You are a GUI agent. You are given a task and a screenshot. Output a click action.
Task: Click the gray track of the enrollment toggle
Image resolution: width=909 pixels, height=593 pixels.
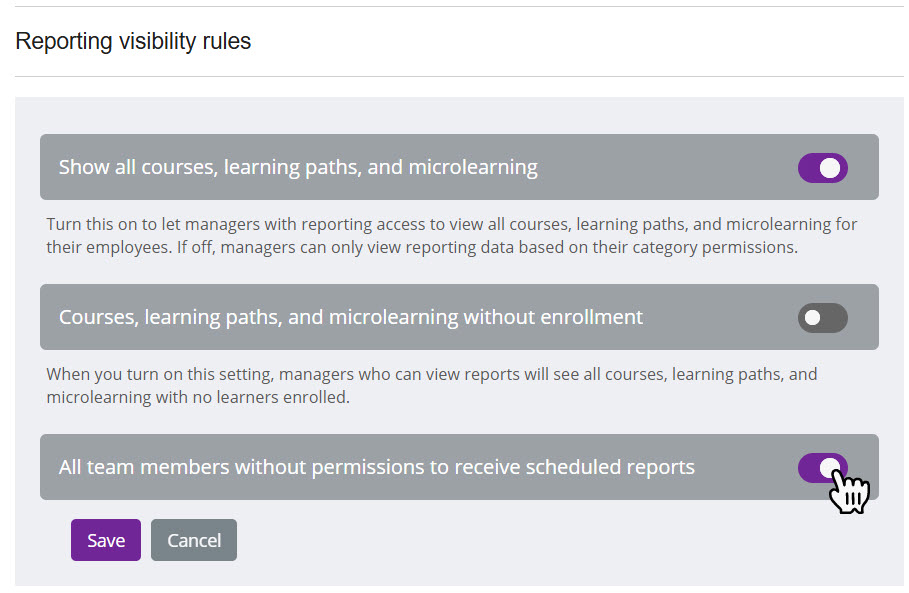coord(834,318)
